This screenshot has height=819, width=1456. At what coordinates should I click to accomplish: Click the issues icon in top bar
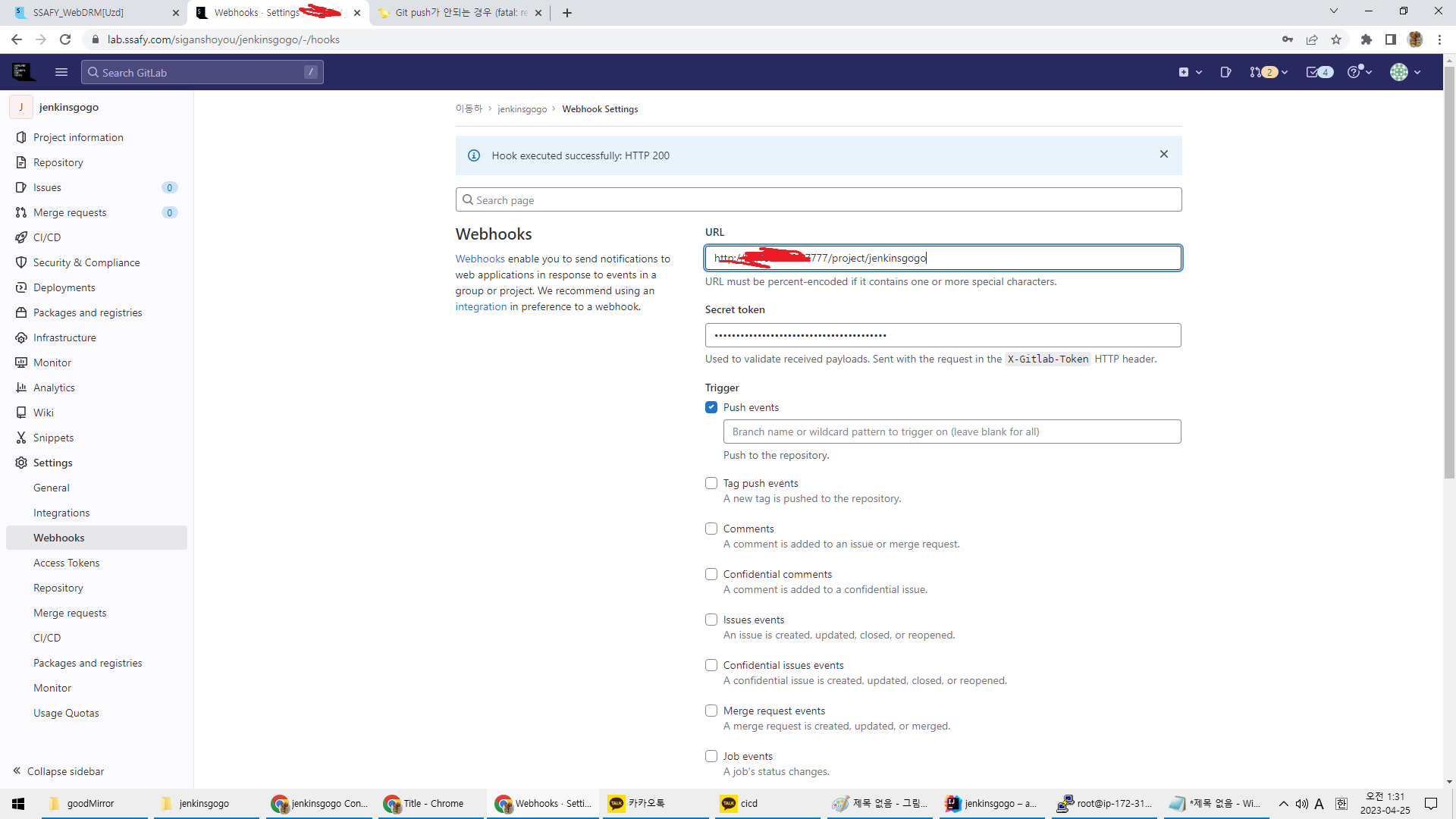point(1225,72)
